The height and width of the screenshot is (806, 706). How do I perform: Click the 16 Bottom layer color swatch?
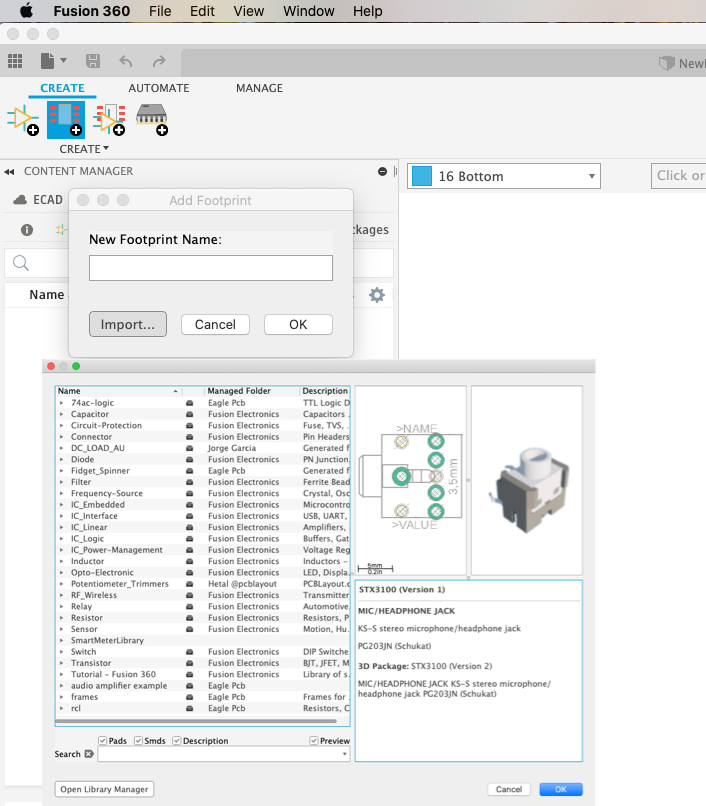[422, 176]
